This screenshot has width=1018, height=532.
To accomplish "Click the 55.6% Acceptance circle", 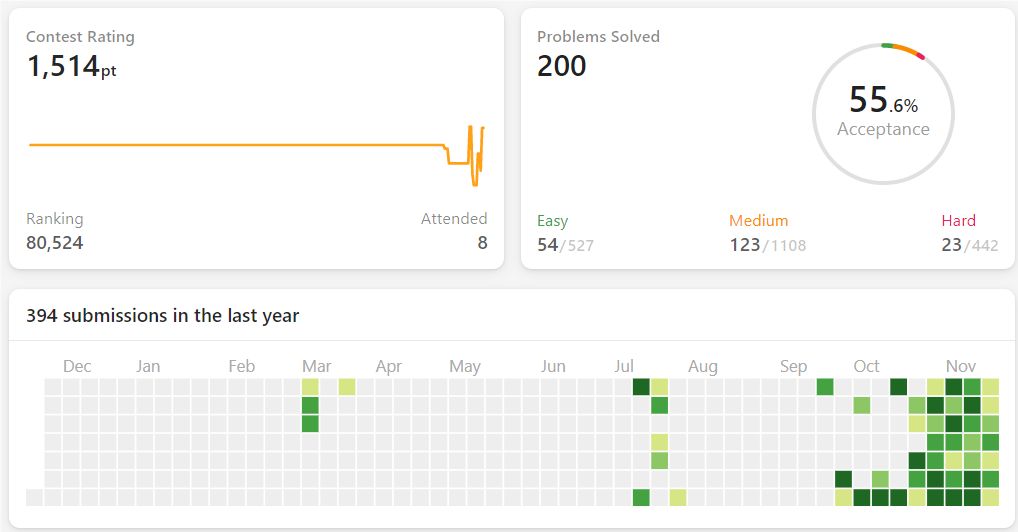I will point(883,114).
